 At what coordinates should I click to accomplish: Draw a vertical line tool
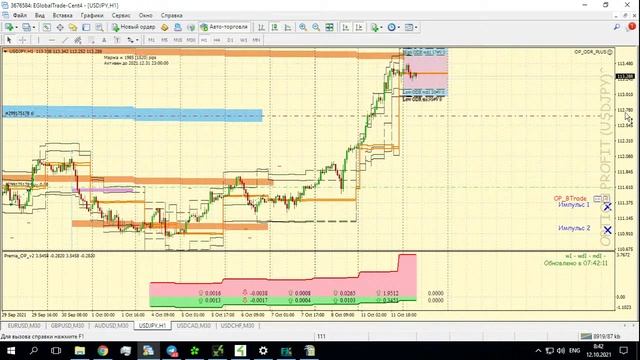tap(38, 40)
